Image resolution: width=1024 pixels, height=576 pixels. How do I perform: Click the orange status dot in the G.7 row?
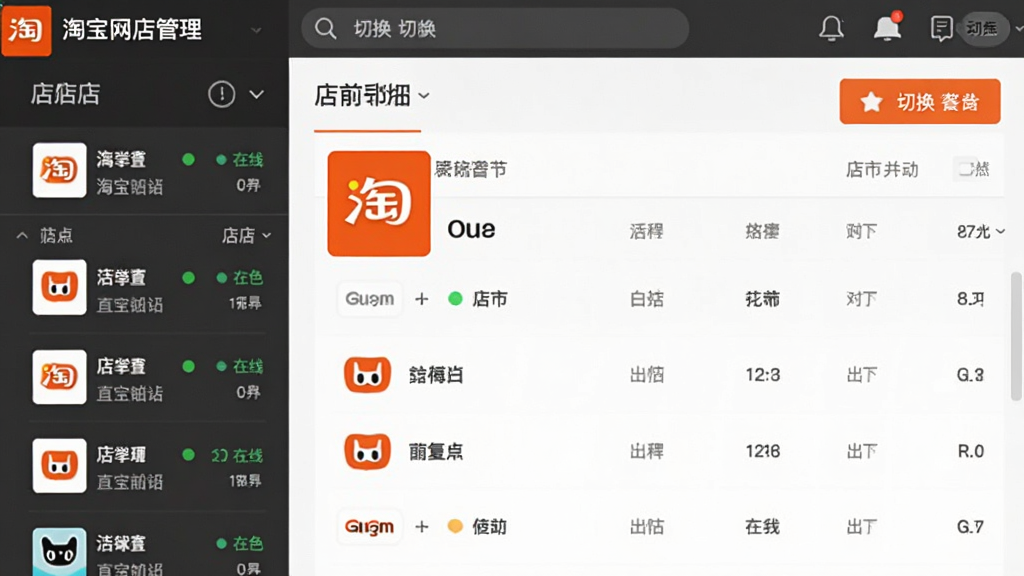coord(455,526)
